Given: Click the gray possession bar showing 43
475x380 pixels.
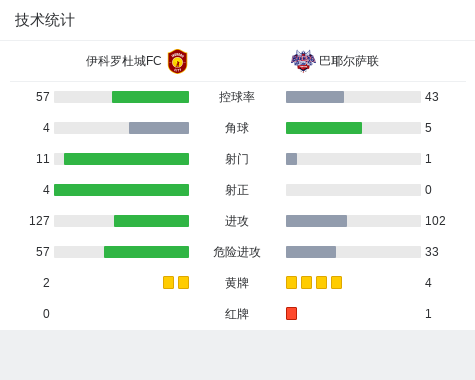Looking at the screenshot, I should 315,97.
